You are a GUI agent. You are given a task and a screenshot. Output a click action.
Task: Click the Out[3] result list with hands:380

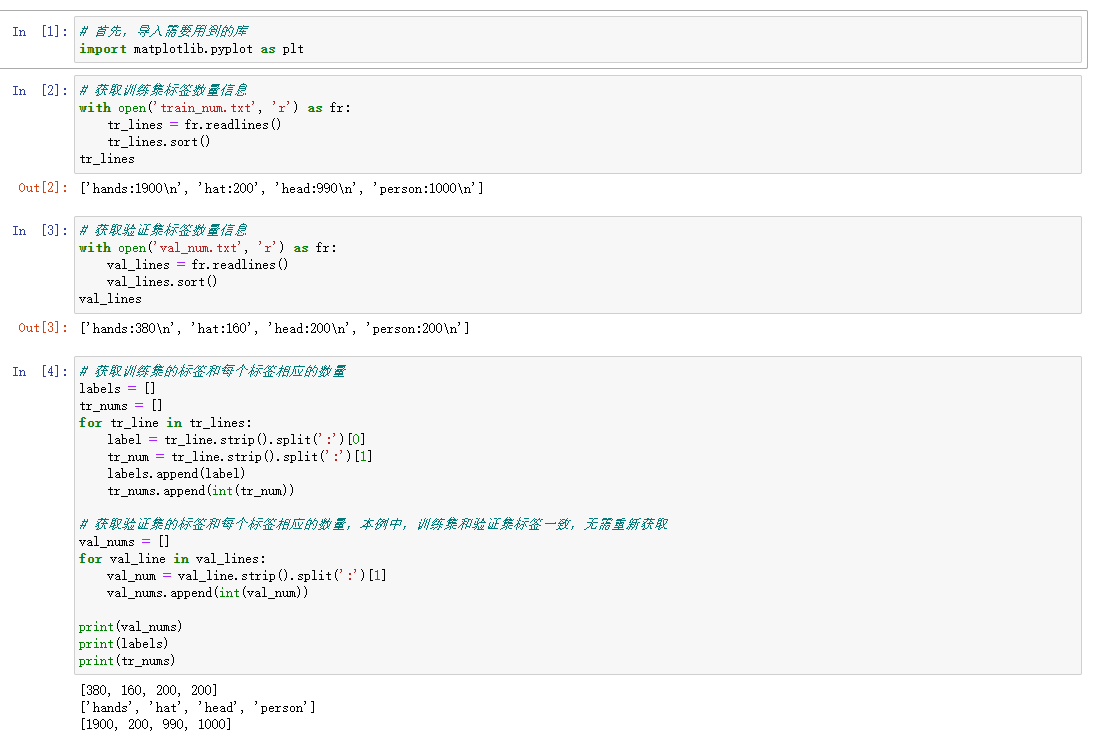(x=274, y=328)
